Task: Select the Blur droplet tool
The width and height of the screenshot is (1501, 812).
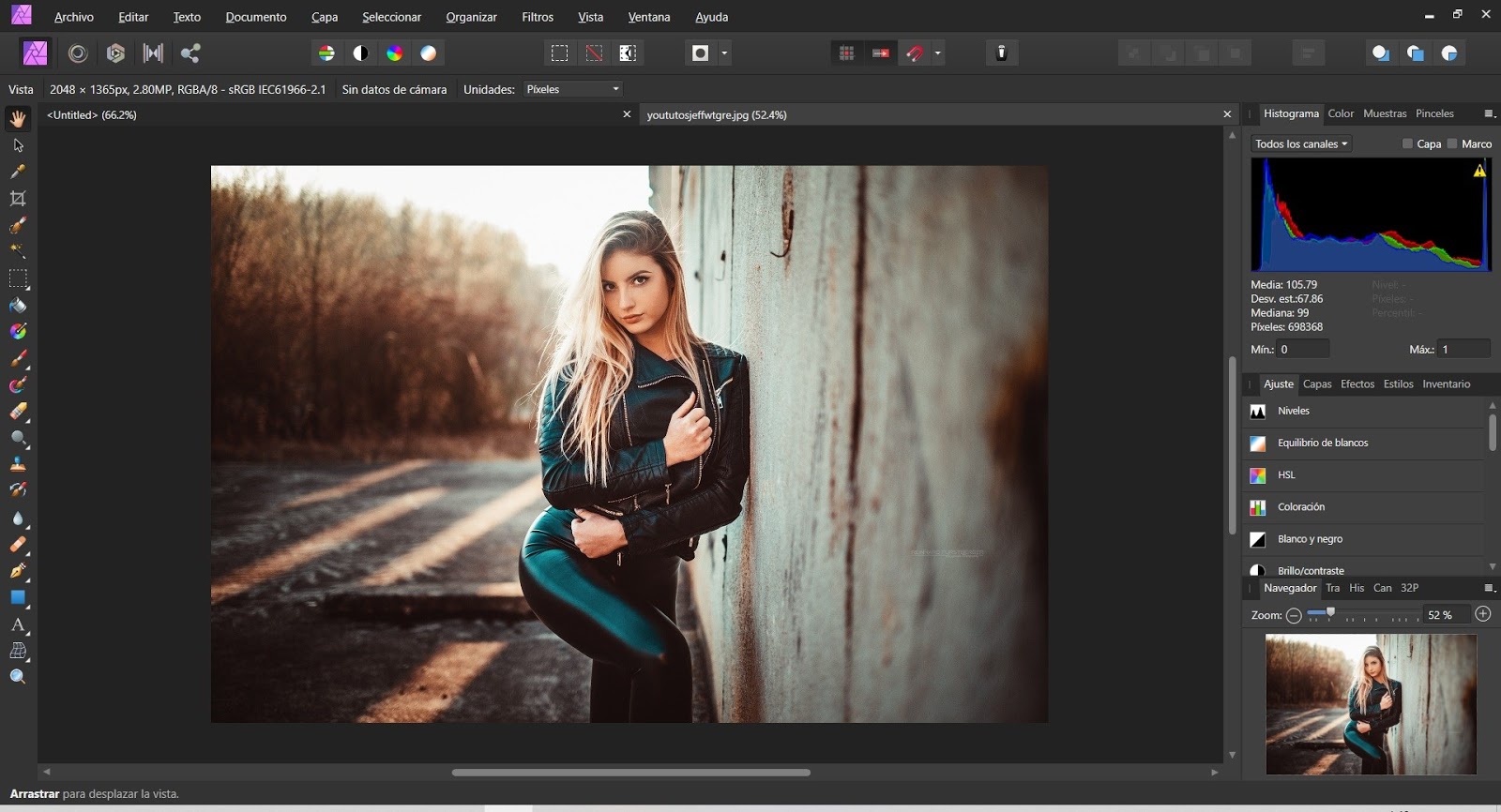Action: (18, 519)
